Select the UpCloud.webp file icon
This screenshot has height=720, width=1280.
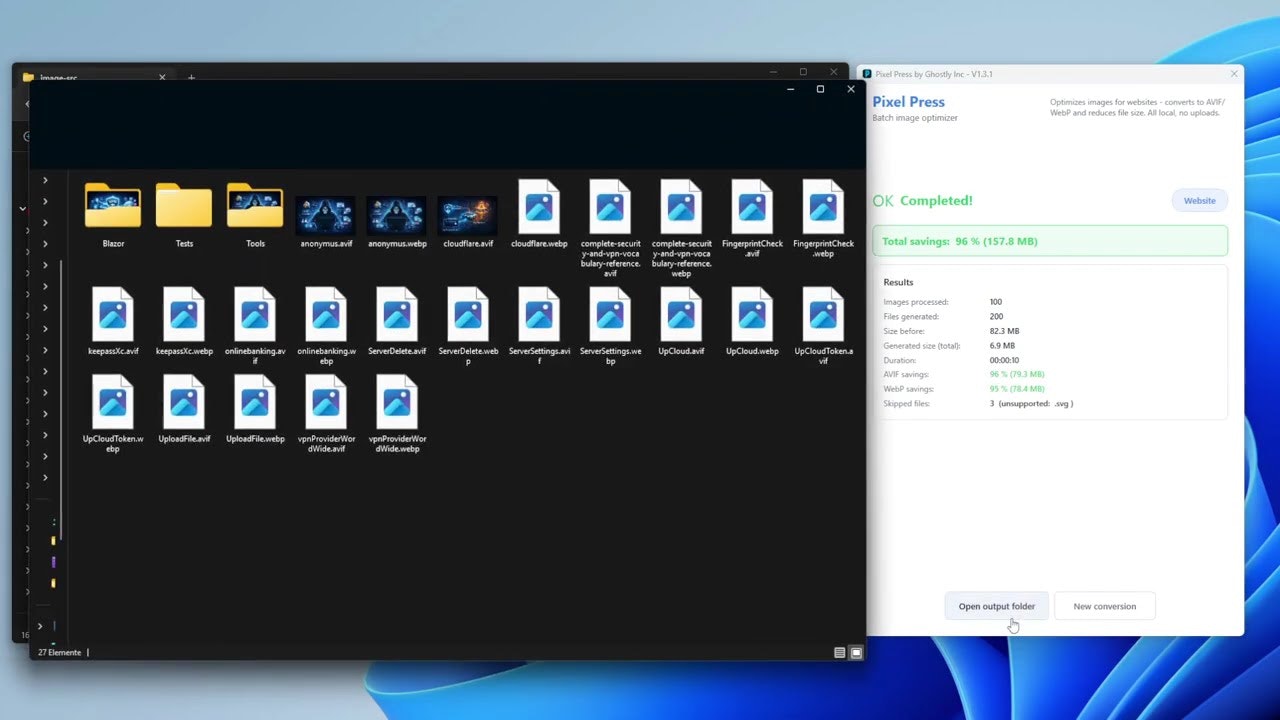[752, 314]
